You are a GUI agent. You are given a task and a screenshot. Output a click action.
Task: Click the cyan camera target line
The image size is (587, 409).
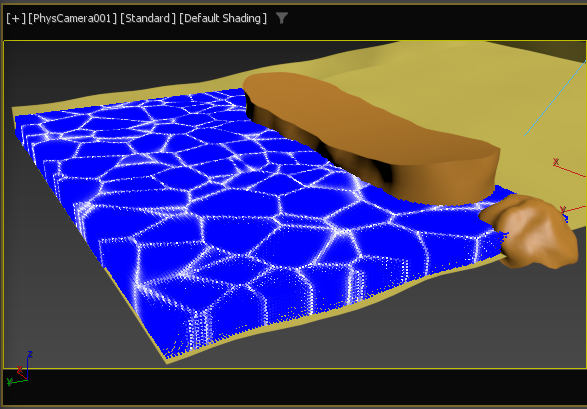point(556,98)
